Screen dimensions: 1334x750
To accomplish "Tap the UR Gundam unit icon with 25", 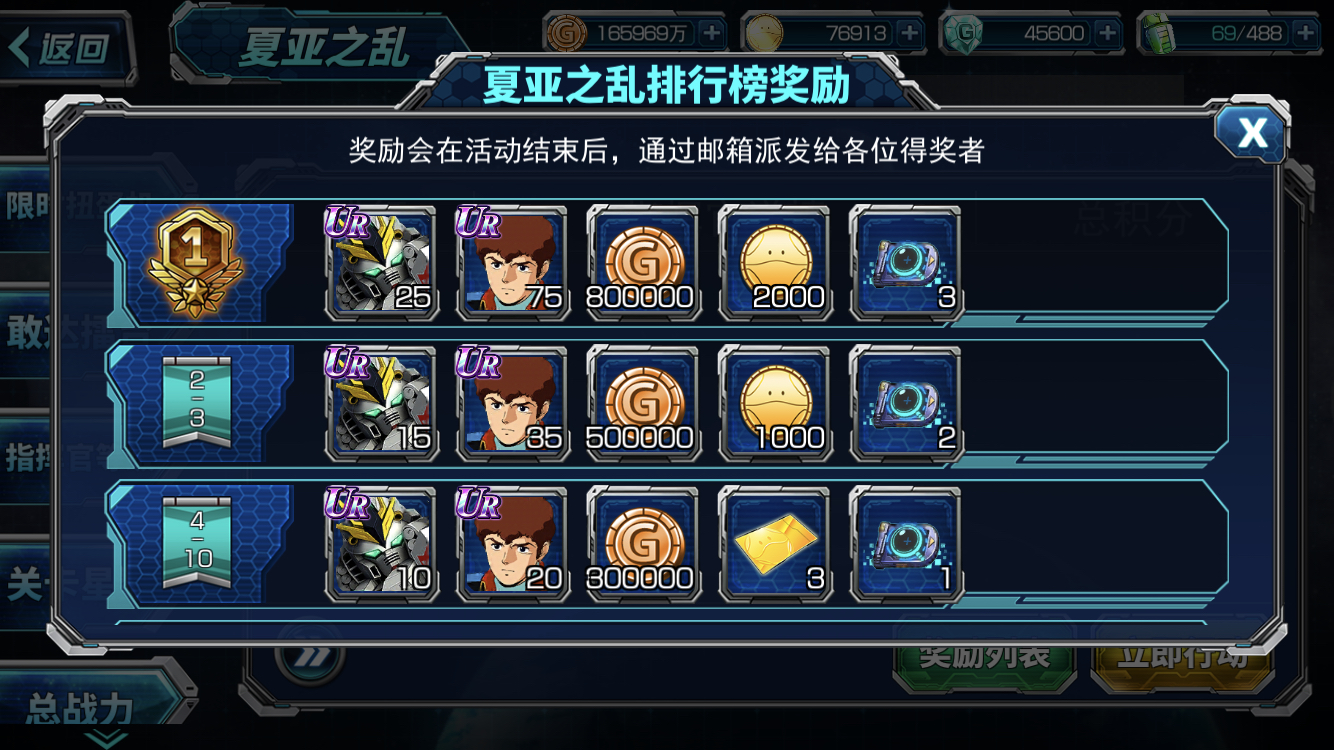I will tap(381, 263).
